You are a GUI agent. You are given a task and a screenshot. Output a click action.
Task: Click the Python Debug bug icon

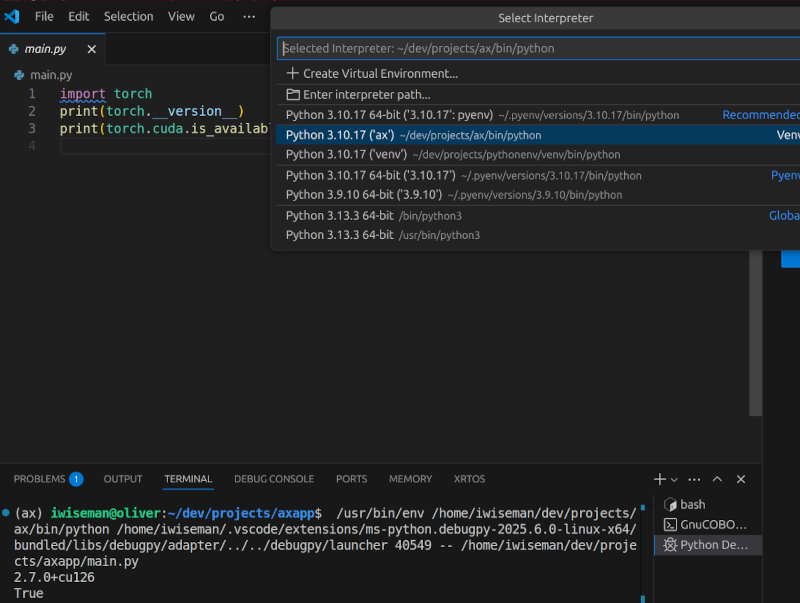(670, 545)
